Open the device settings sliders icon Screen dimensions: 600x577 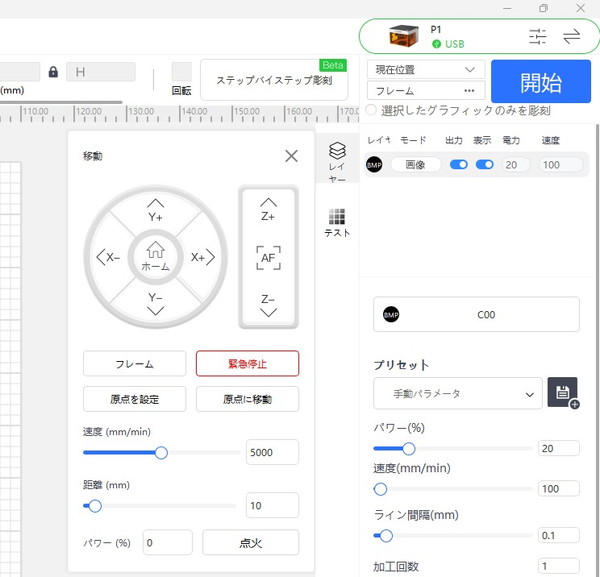pos(538,37)
